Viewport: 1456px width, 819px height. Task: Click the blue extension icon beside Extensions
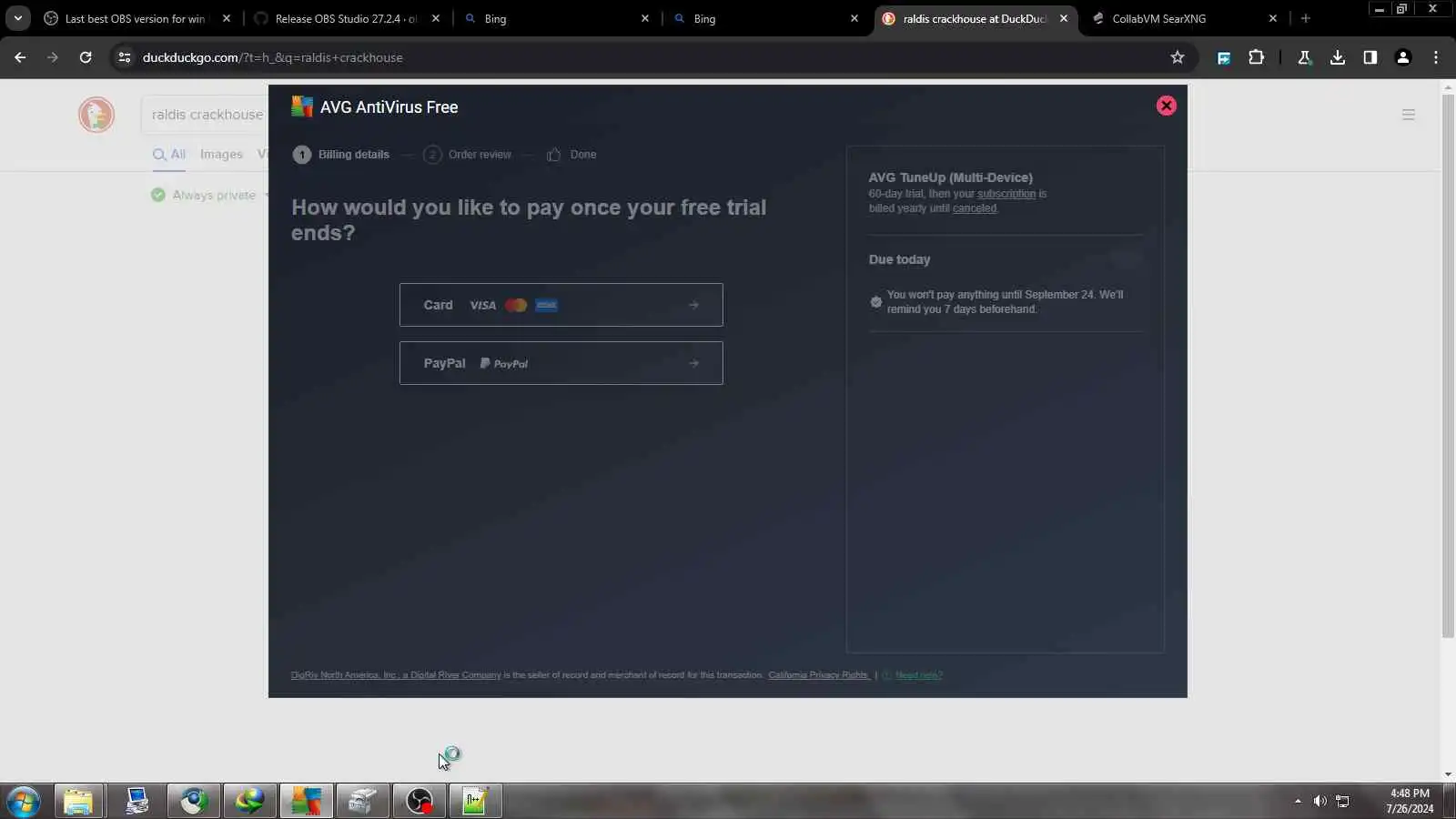pos(1224,57)
